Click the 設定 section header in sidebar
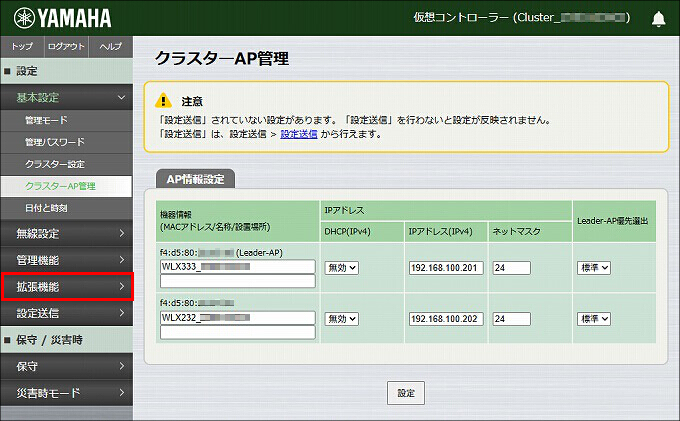This screenshot has height=421, width=680. 67,71
